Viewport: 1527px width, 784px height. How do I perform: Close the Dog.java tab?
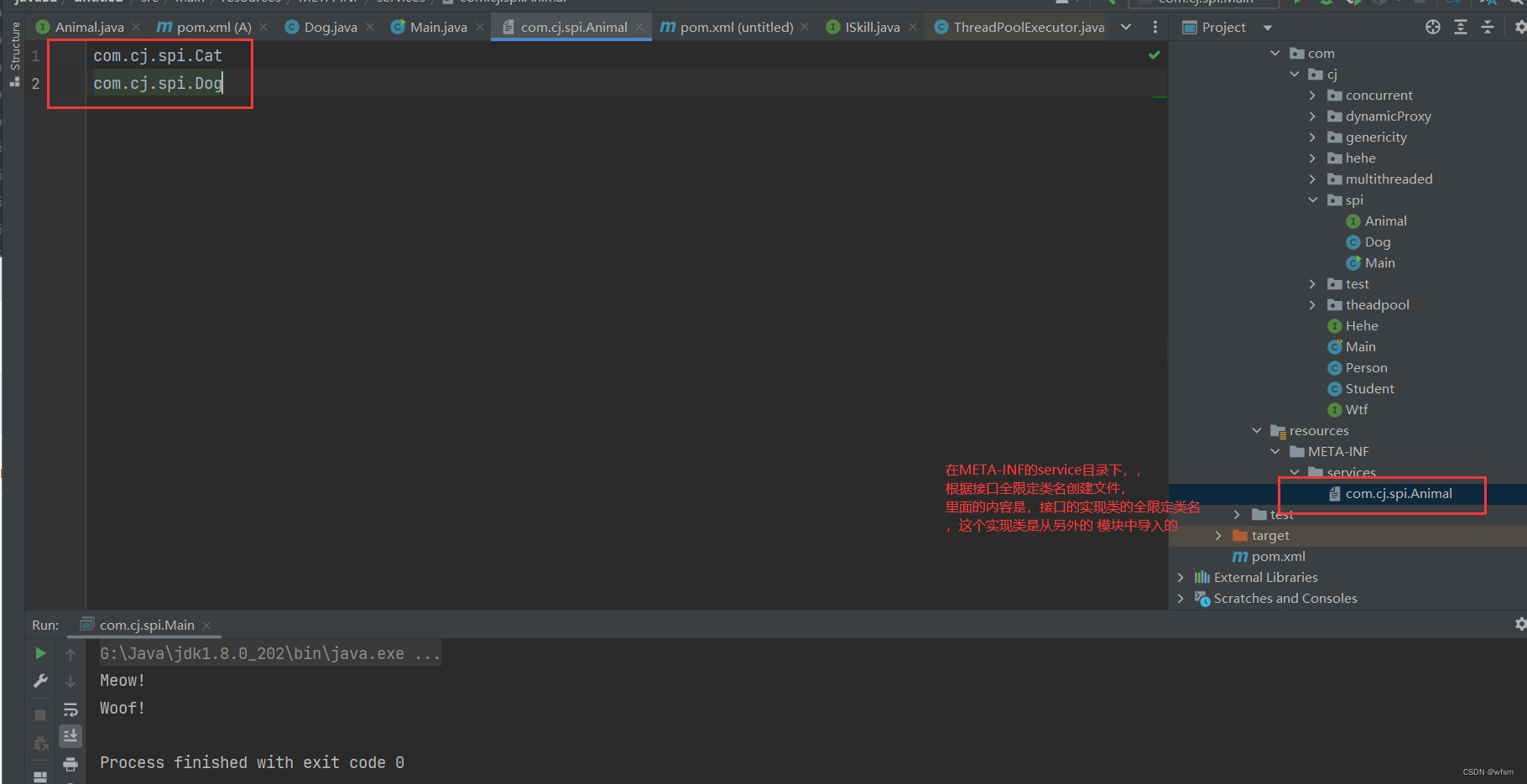click(x=370, y=28)
